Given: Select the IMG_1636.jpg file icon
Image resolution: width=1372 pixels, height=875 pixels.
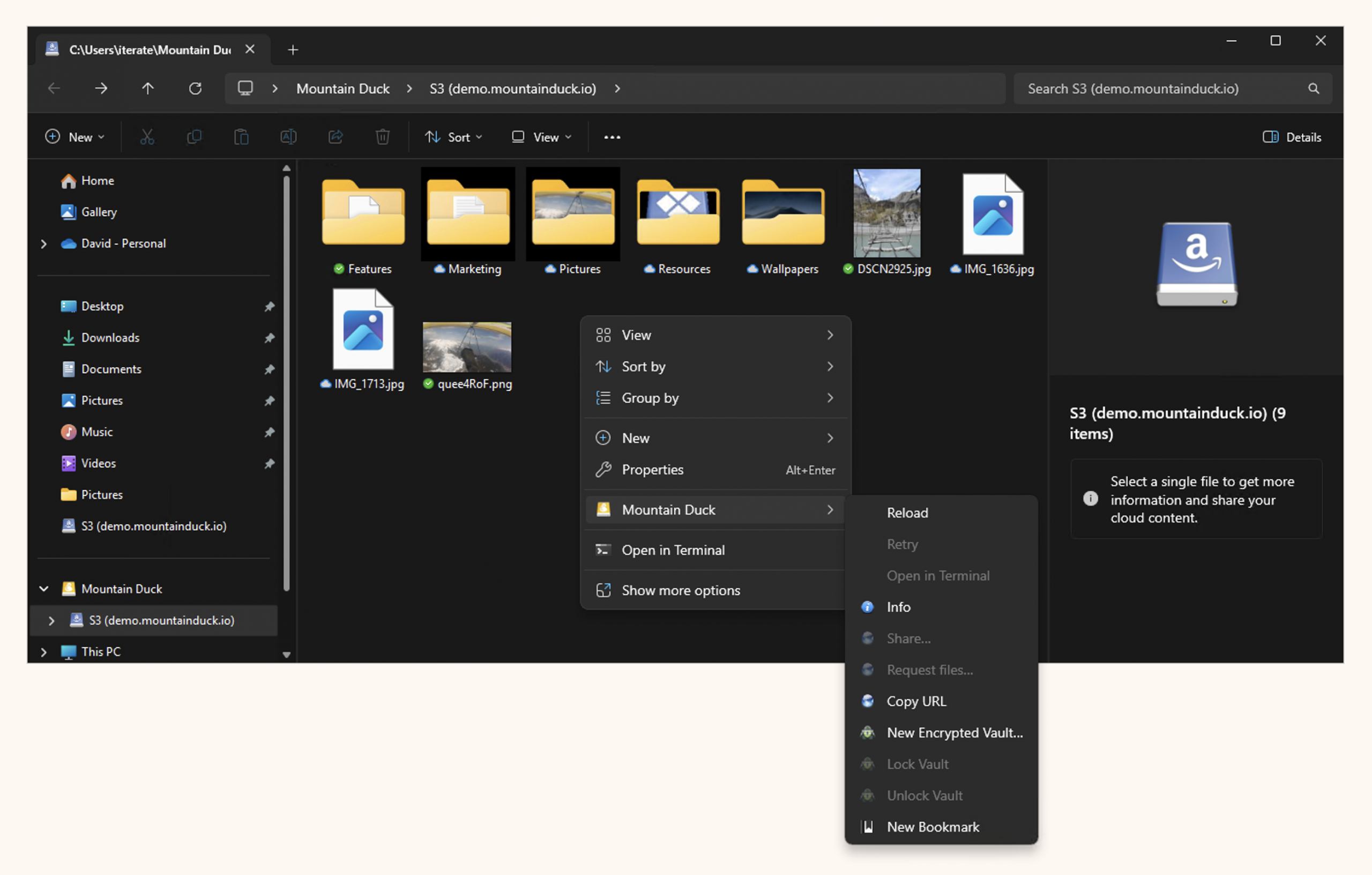Looking at the screenshot, I should click(993, 214).
